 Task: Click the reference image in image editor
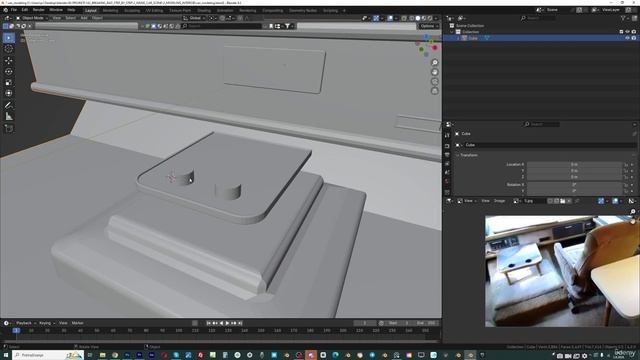coord(562,271)
